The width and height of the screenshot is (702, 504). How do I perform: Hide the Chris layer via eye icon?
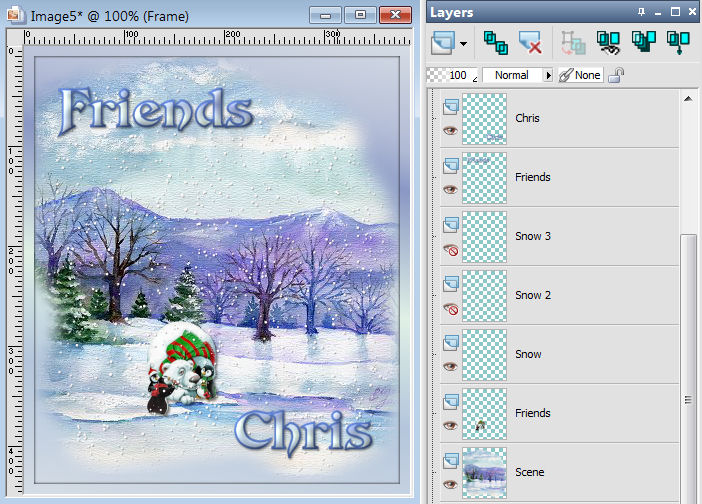[x=450, y=130]
